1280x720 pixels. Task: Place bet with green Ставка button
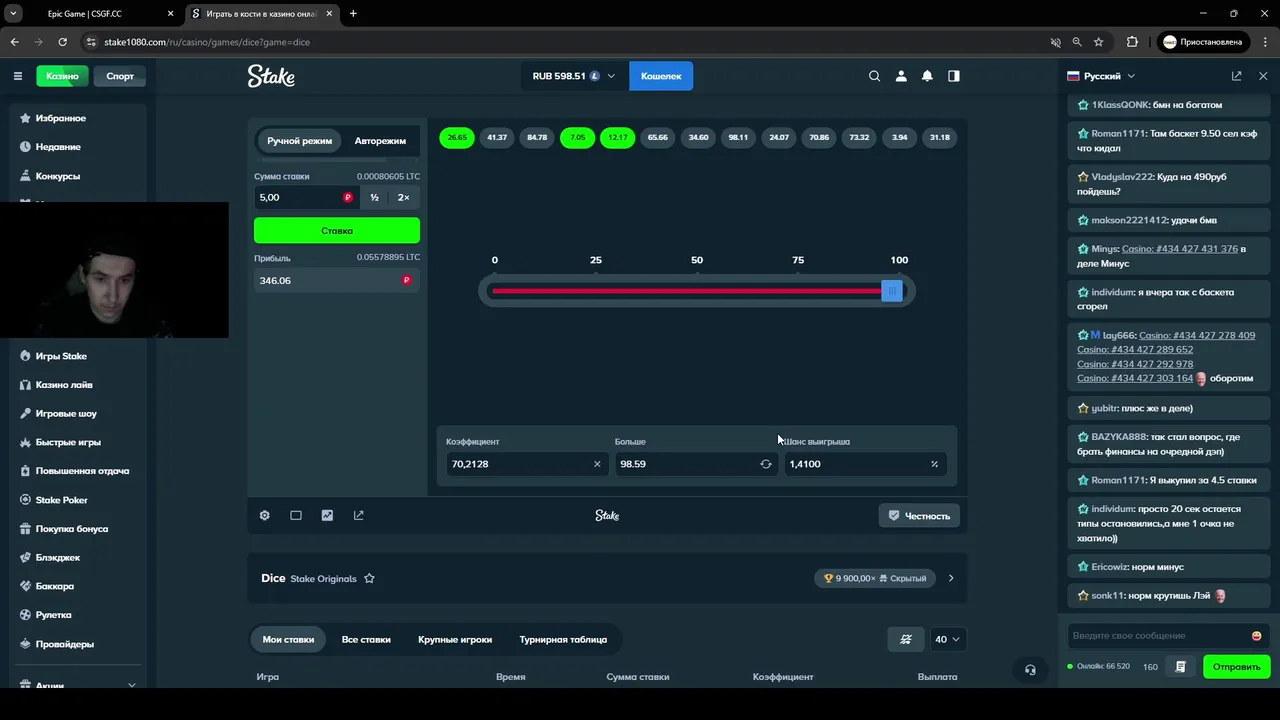point(337,230)
